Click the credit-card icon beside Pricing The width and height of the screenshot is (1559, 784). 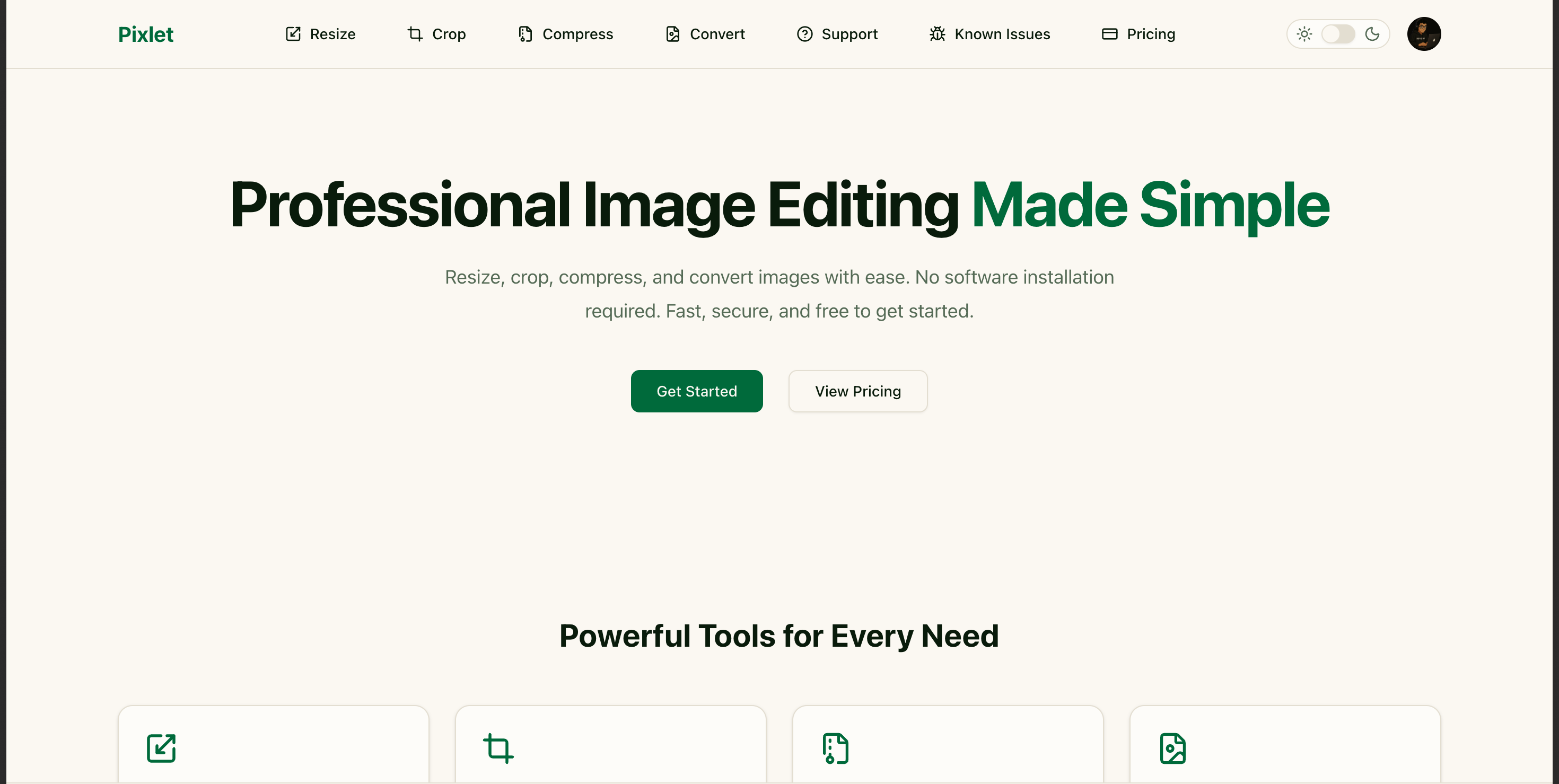[1109, 34]
